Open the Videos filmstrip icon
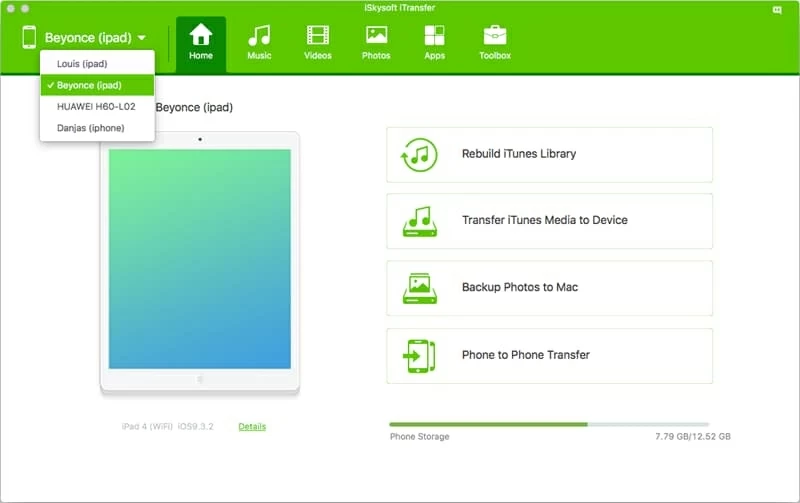Screen dimensions: 800x503 (318, 37)
